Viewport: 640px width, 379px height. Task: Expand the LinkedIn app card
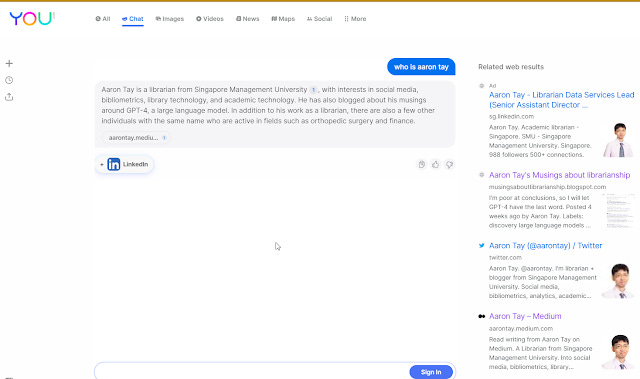pyautogui.click(x=124, y=164)
